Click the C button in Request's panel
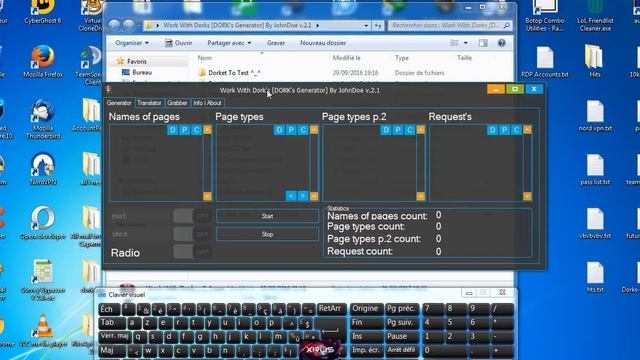This screenshot has width=640, height=360. pos(516,130)
